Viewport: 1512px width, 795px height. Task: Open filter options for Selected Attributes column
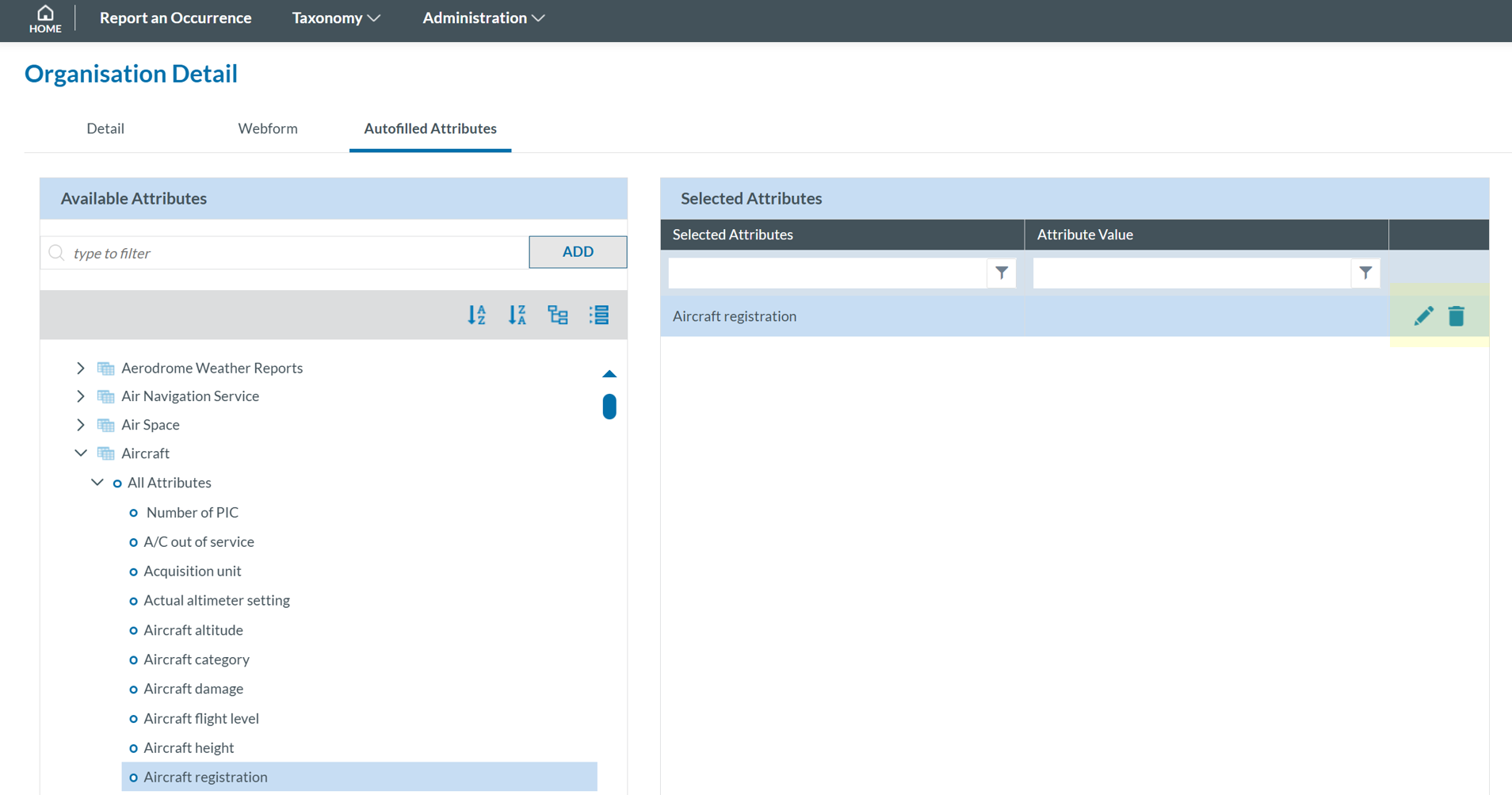click(x=1002, y=273)
